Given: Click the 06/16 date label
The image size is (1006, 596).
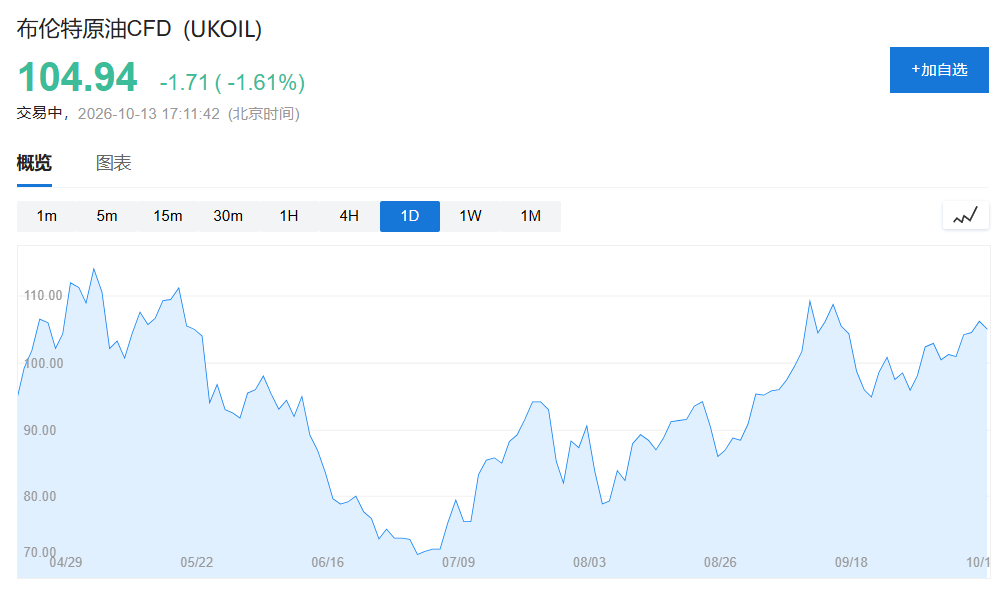Looking at the screenshot, I should point(327,562).
